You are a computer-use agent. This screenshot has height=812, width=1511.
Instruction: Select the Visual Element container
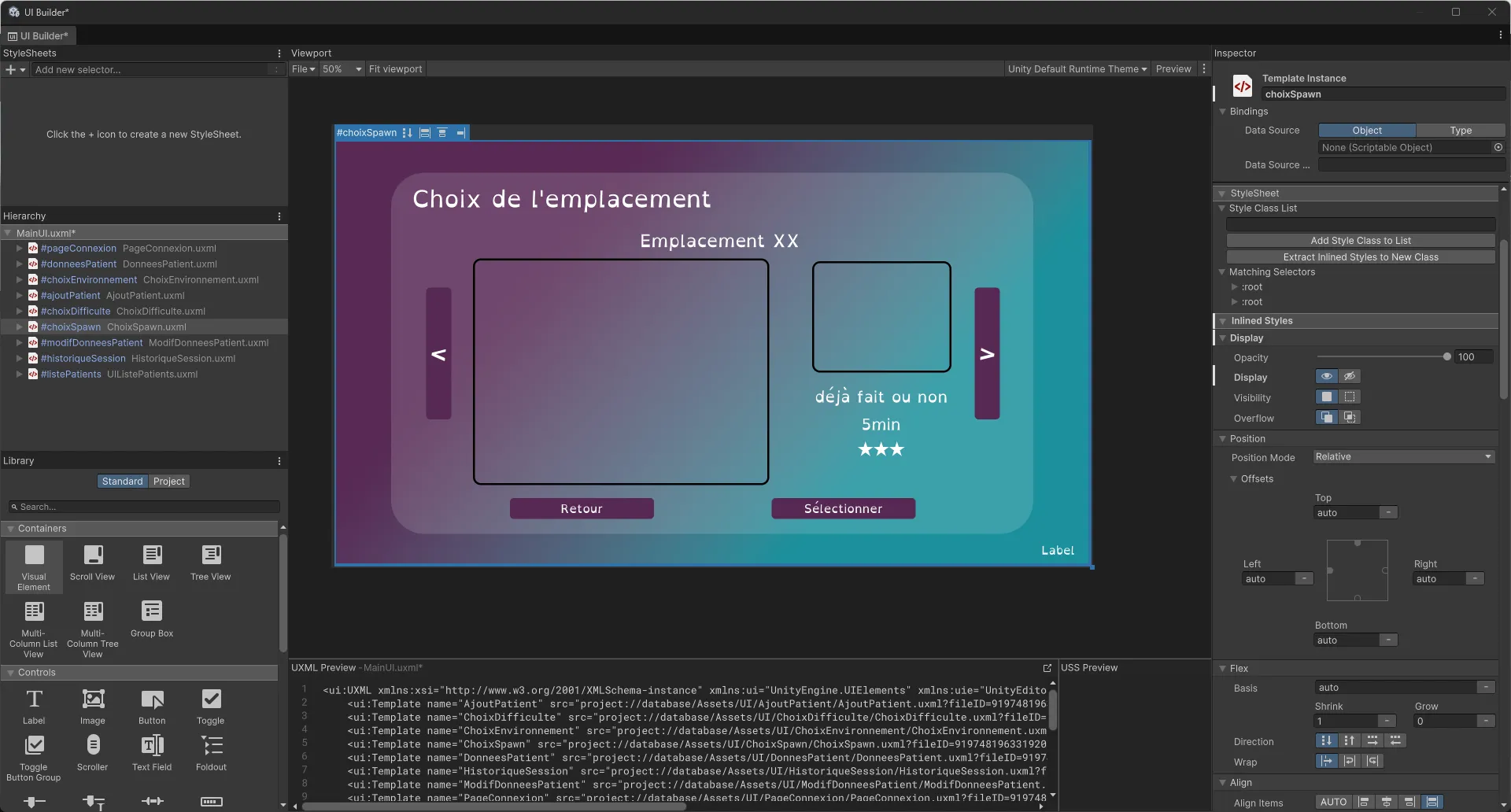click(x=34, y=567)
